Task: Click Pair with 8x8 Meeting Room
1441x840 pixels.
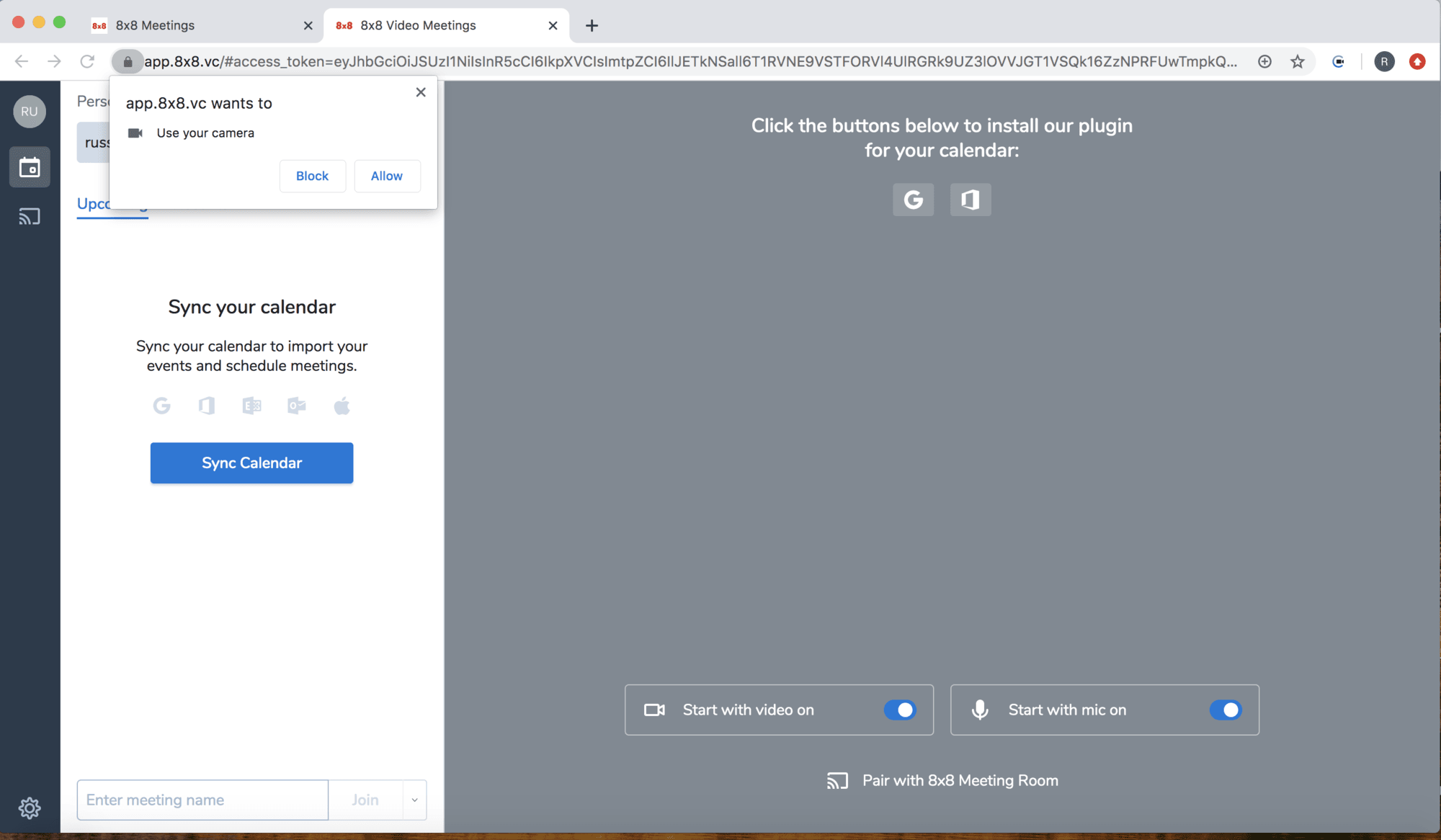Action: [942, 780]
